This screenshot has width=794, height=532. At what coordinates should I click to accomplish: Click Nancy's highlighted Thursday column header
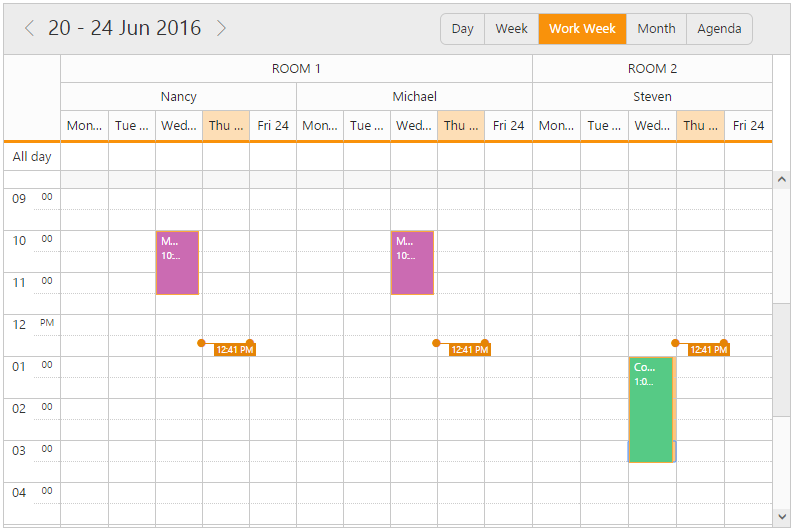pos(226,125)
